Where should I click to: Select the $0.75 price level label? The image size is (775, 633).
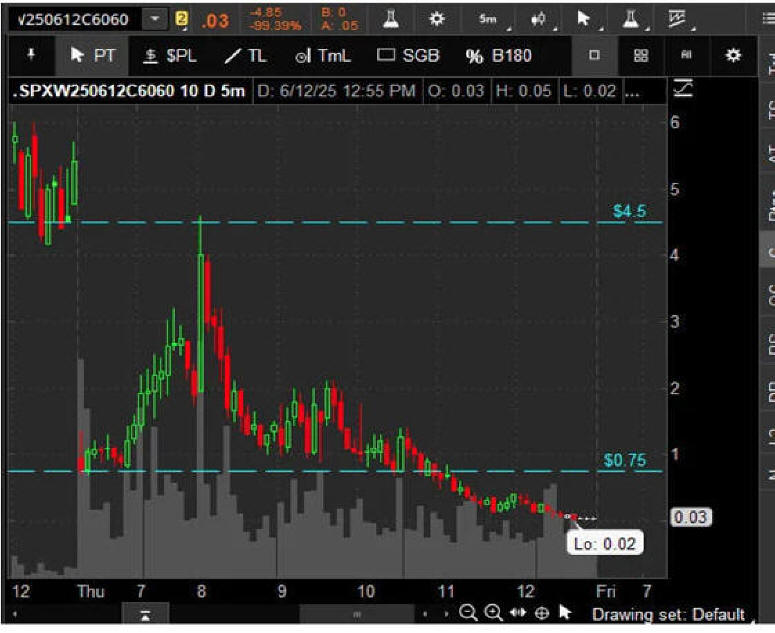click(x=625, y=461)
